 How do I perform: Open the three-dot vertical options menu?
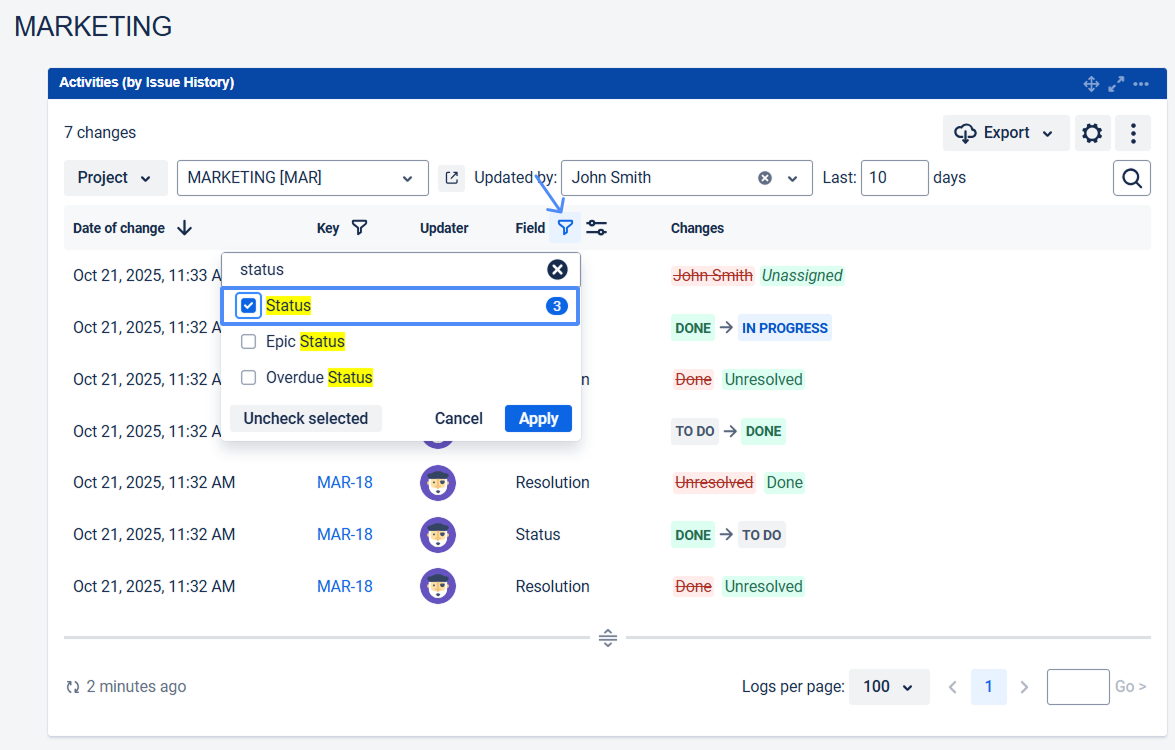[x=1133, y=133]
